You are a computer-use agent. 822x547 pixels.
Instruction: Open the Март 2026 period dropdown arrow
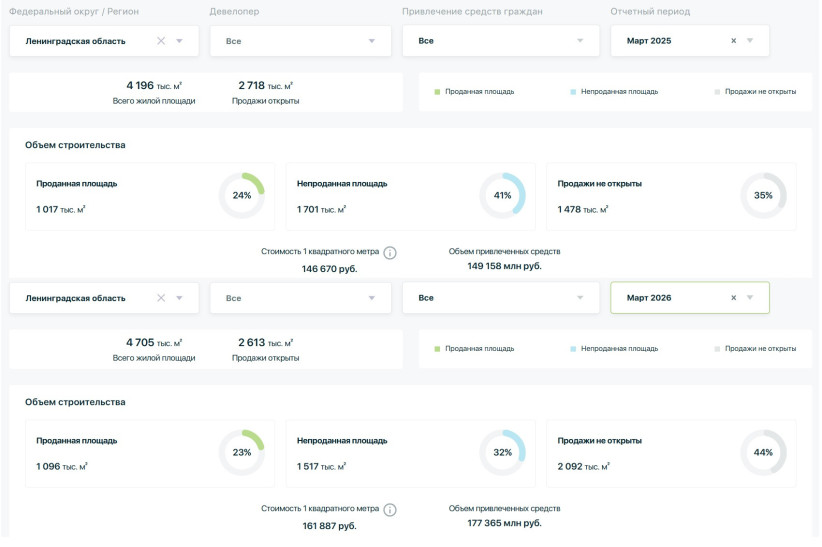(x=751, y=298)
